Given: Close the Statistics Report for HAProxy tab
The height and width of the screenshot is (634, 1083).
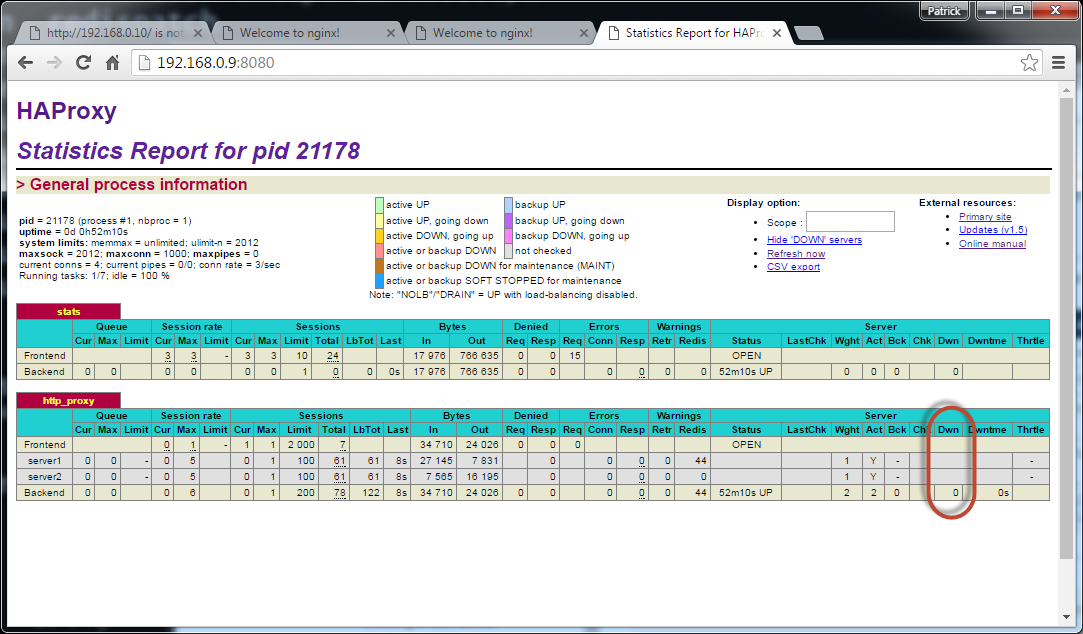Looking at the screenshot, I should (776, 33).
